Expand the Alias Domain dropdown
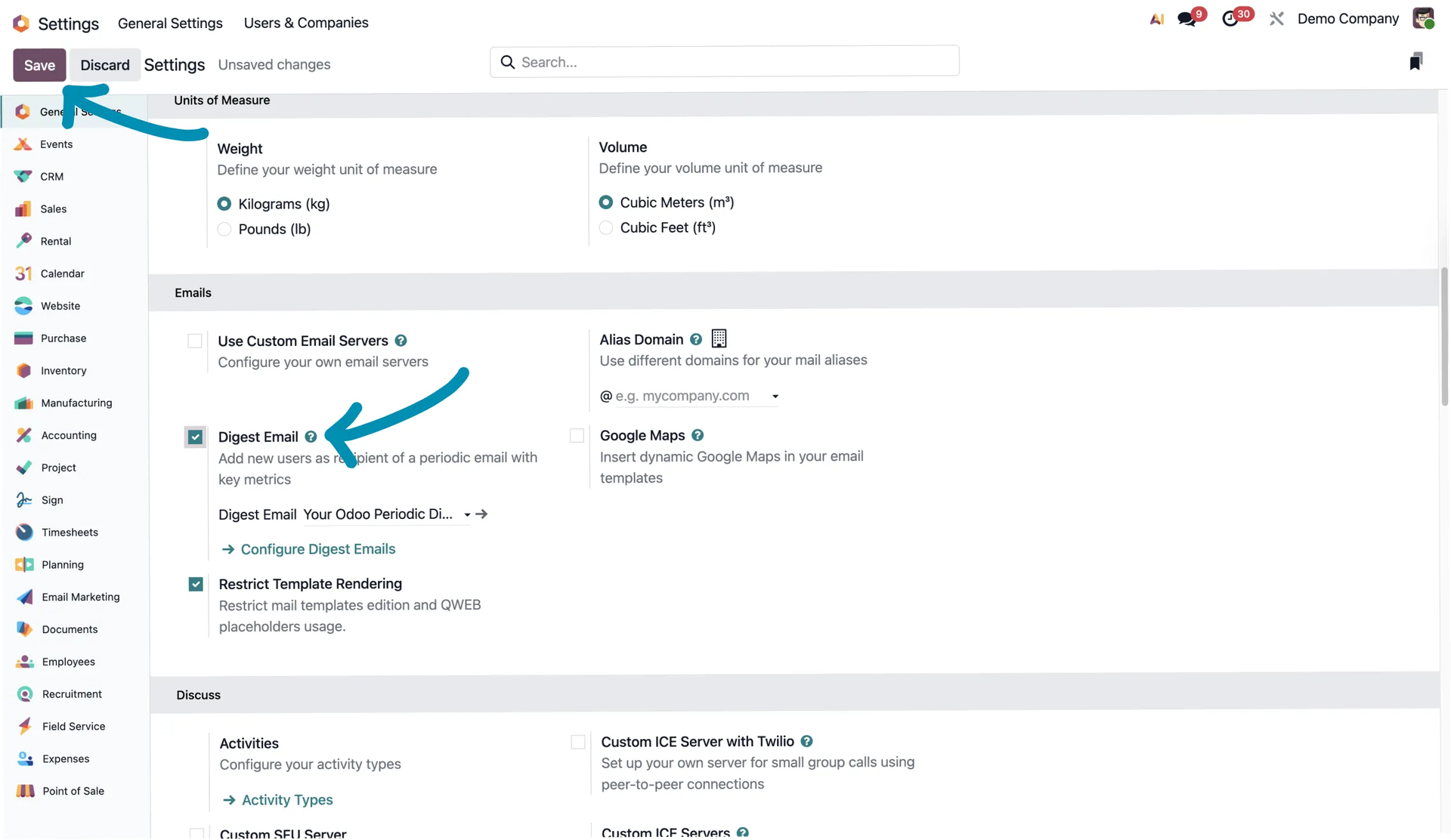The image size is (1451, 840). tap(775, 396)
